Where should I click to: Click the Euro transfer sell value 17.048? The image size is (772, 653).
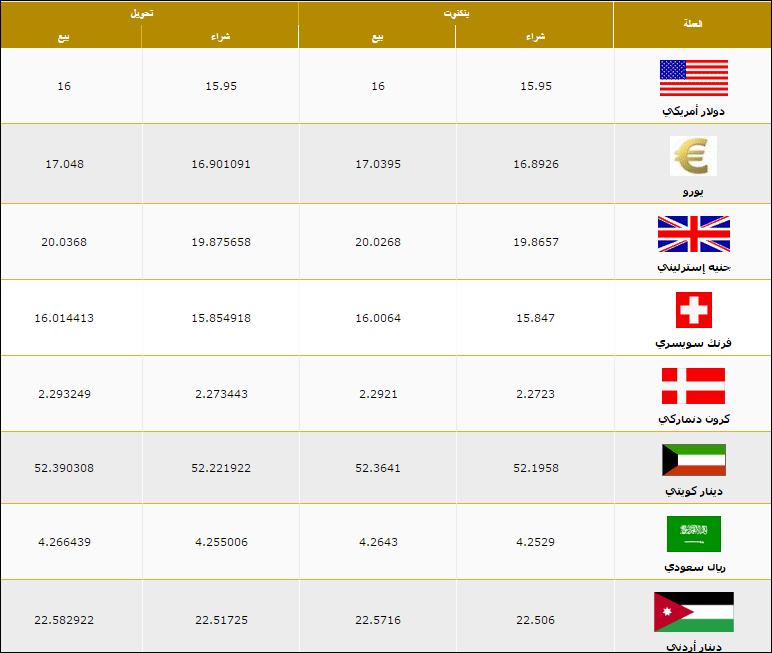(64, 164)
